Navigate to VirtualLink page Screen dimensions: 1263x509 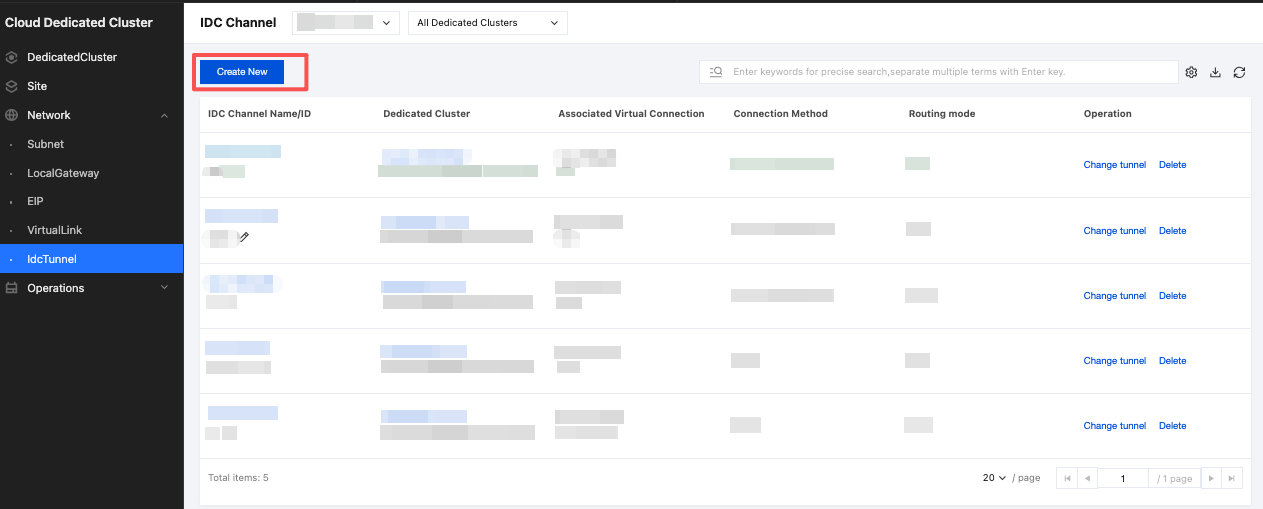click(54, 230)
